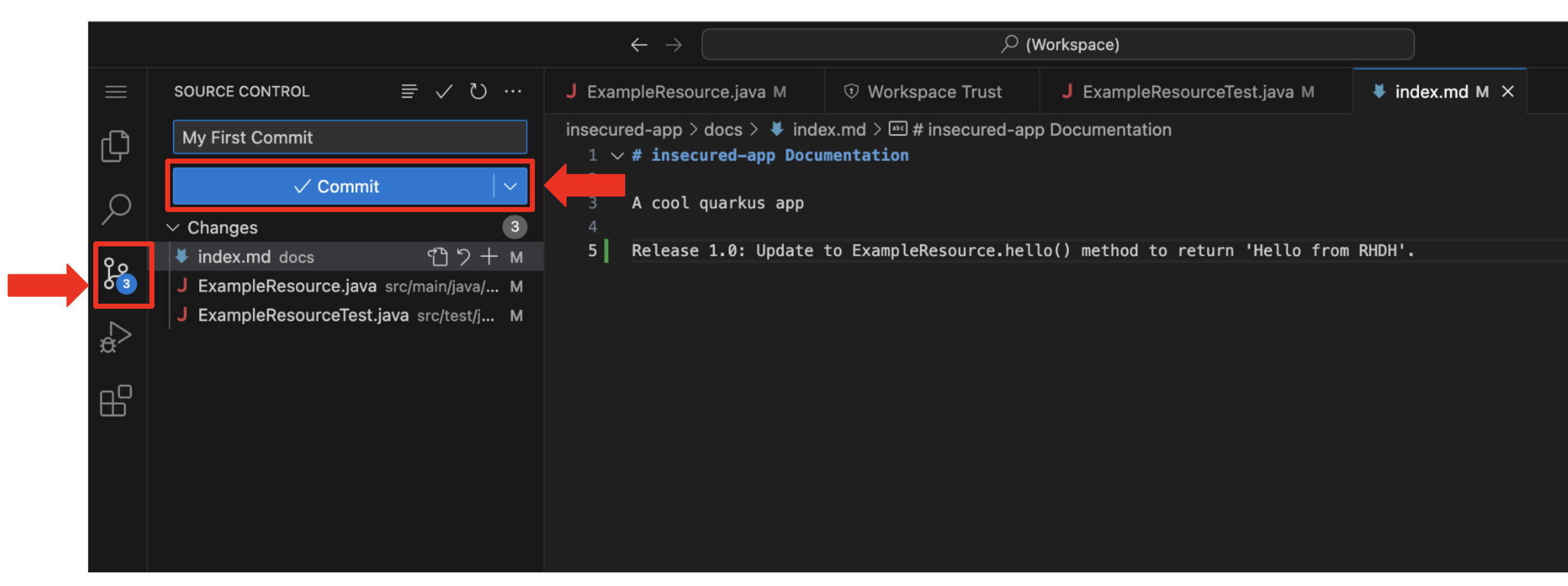
Task: Discard changes for index.md
Action: coord(463,257)
